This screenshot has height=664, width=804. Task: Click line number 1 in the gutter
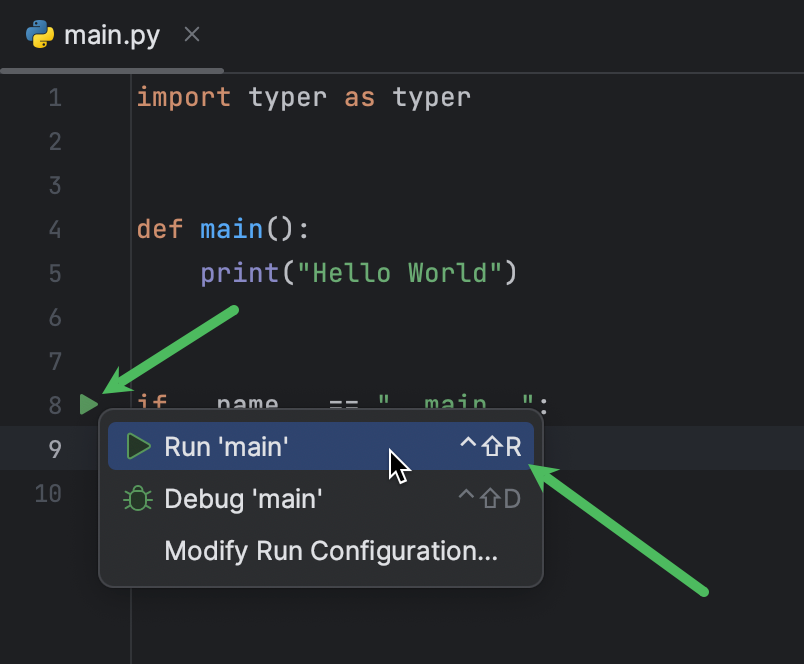55,97
